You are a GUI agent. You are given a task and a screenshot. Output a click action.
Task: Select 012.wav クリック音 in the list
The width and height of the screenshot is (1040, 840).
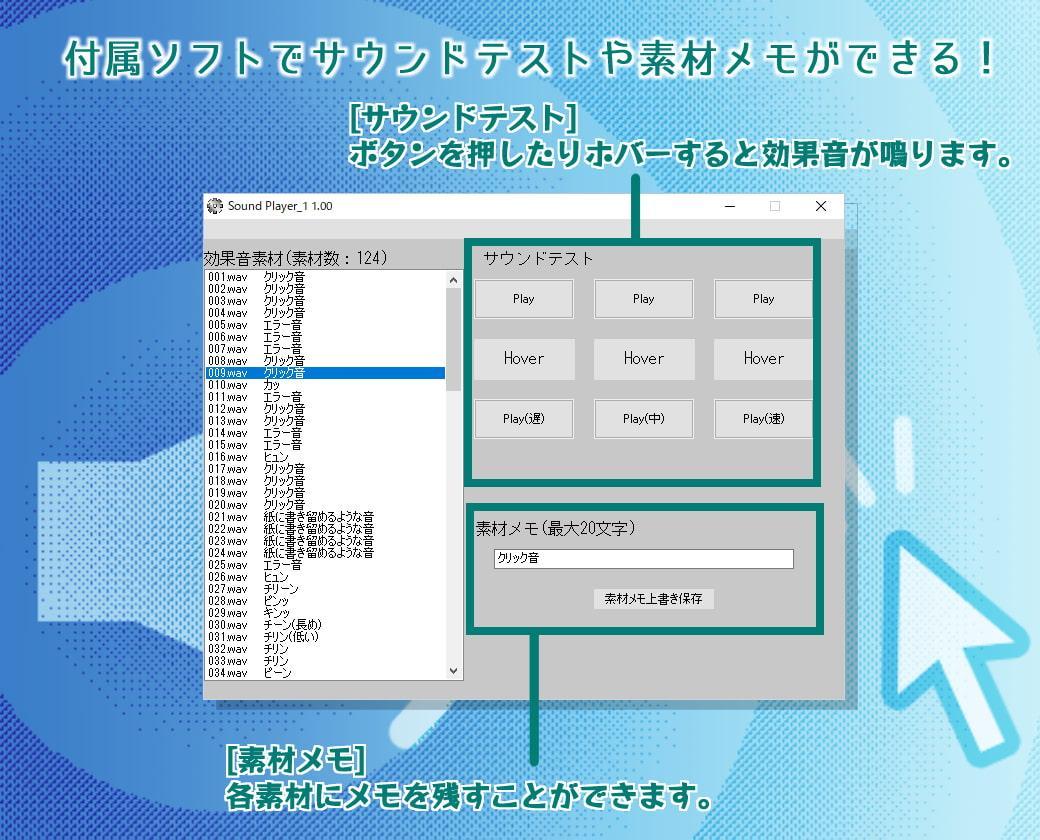(325, 409)
